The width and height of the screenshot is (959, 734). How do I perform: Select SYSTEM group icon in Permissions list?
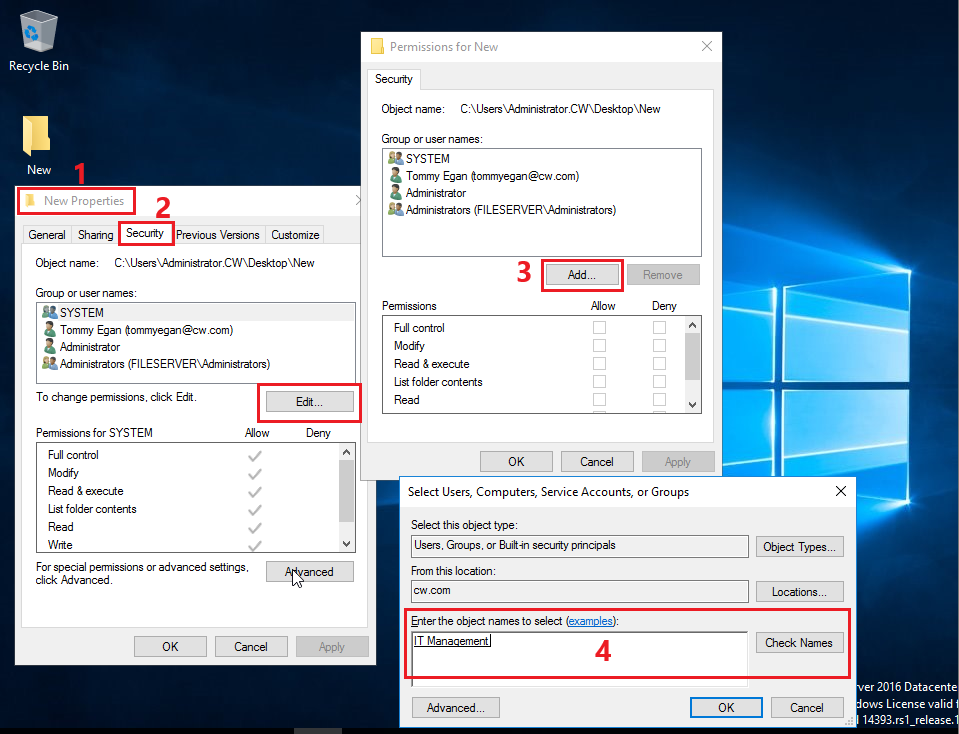tap(395, 158)
